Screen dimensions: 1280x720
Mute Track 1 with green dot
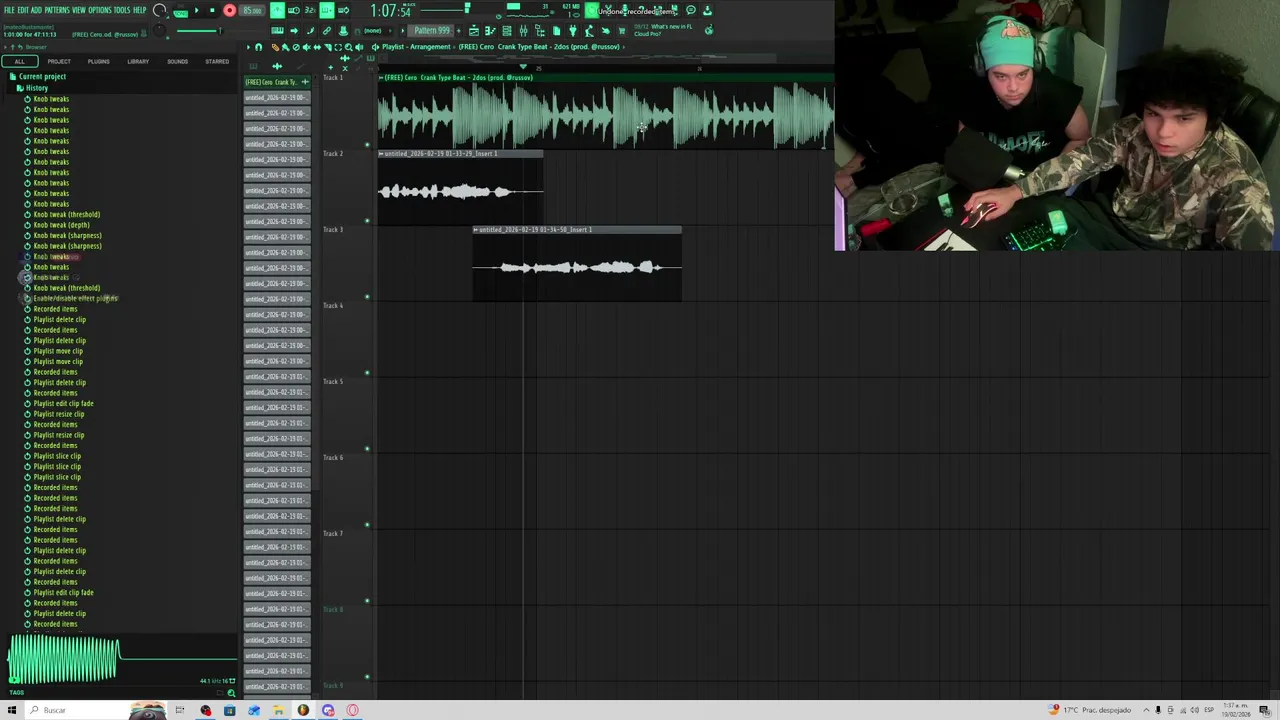point(367,145)
